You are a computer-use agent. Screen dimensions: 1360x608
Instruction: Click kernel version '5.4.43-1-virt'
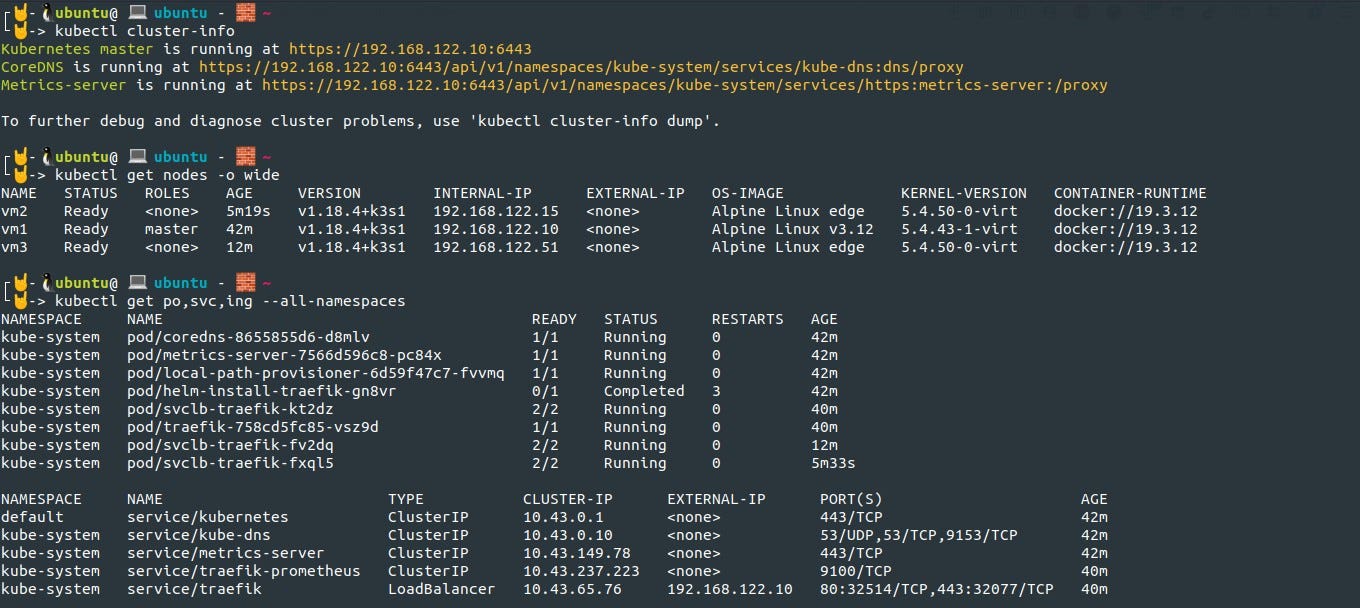point(959,229)
